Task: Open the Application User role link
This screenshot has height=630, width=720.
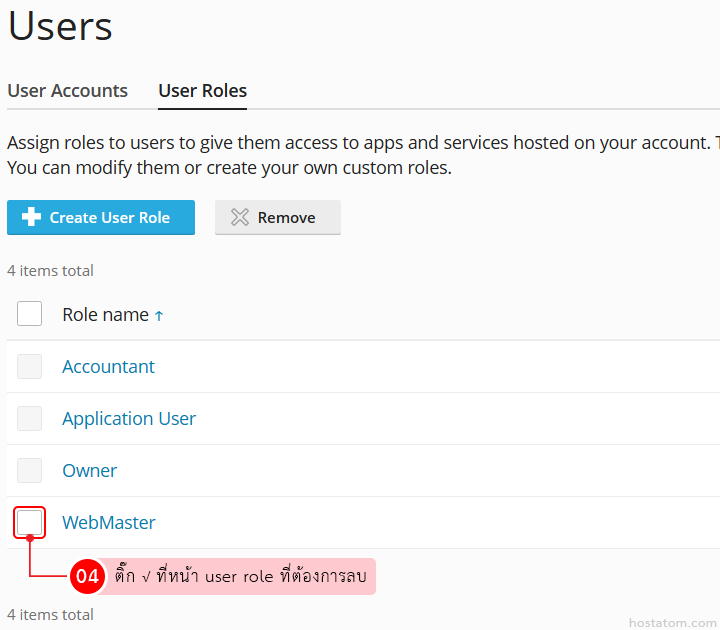Action: 129,419
